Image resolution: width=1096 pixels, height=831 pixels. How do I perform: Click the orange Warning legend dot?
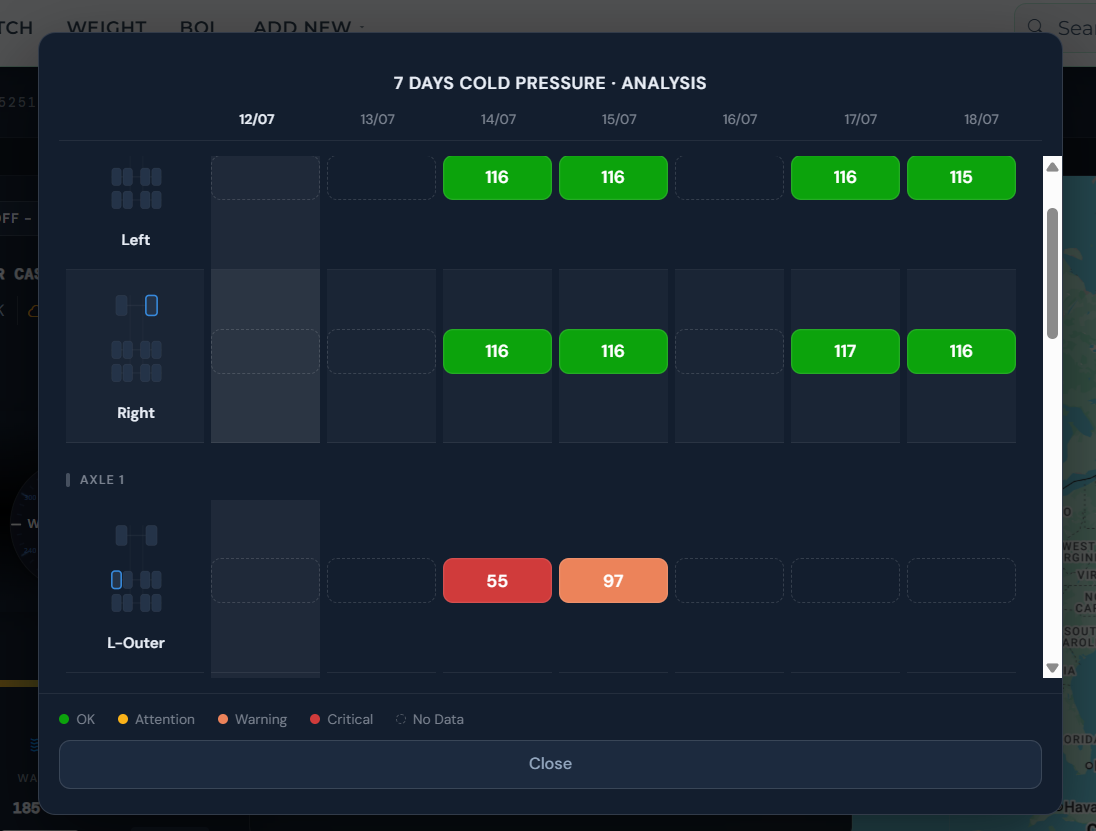coord(223,719)
